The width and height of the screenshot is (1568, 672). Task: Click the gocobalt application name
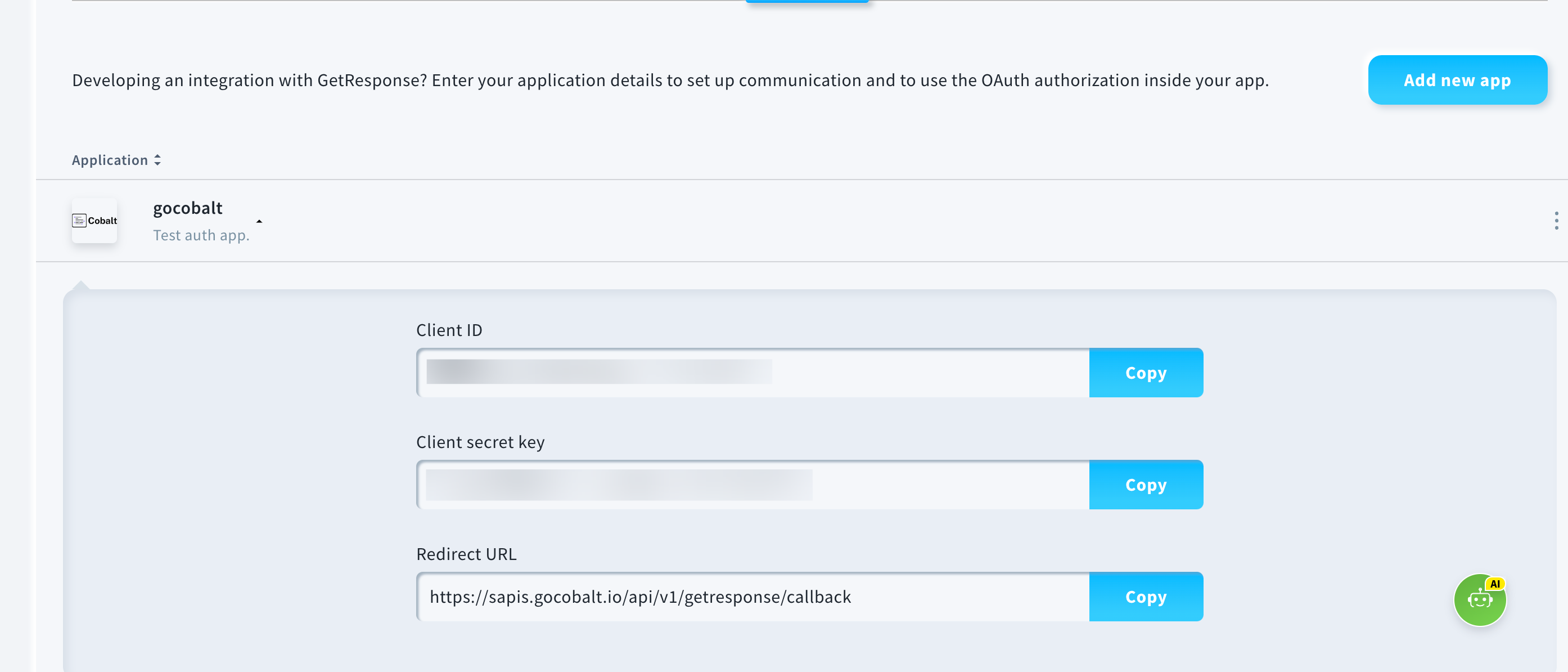tap(187, 208)
